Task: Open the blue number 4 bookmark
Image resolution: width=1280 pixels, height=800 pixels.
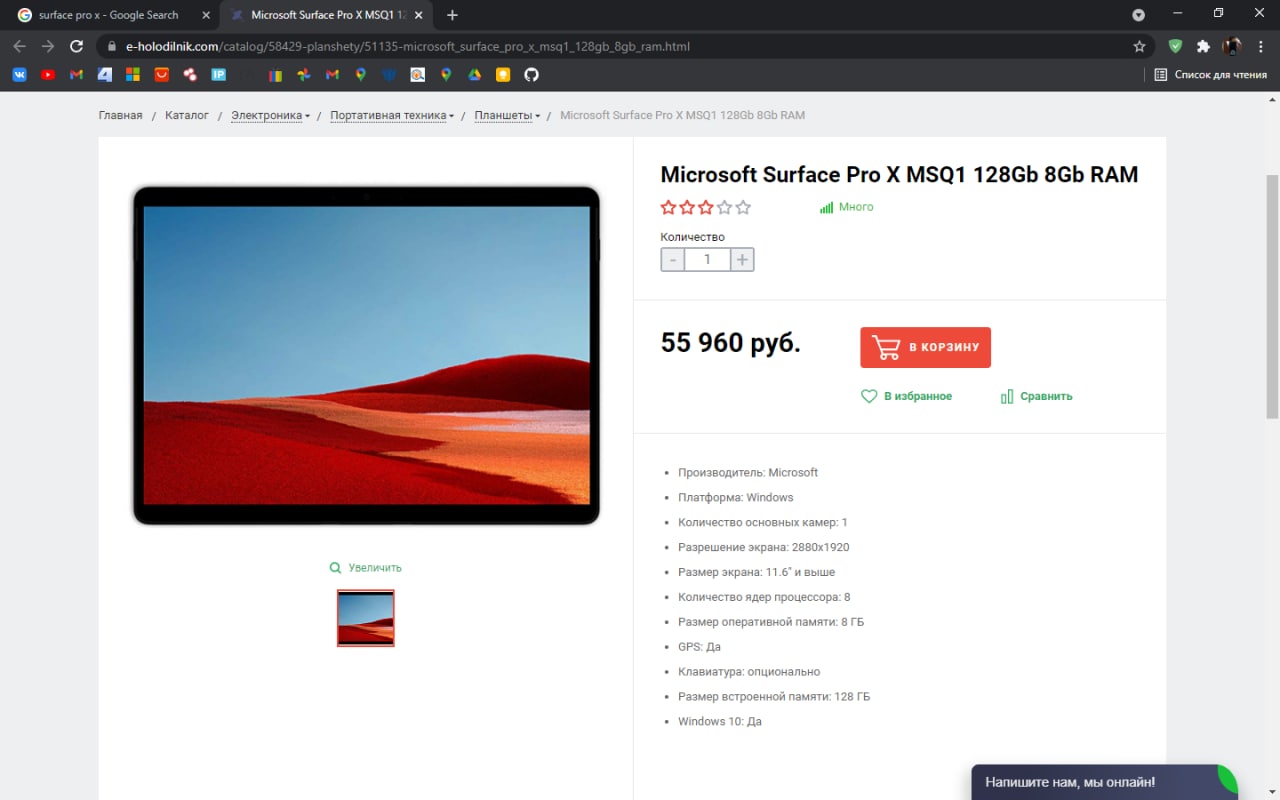Action: [x=105, y=75]
